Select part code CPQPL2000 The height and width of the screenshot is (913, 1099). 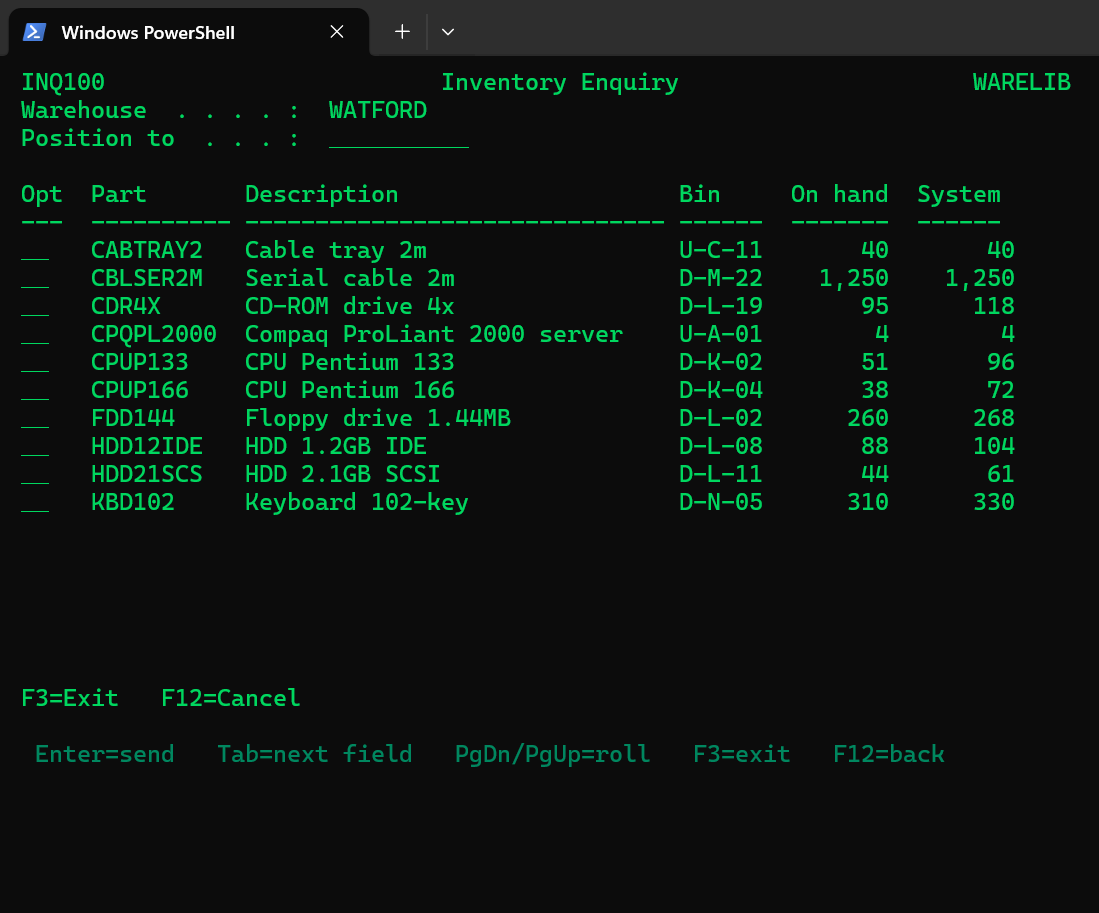click(153, 334)
